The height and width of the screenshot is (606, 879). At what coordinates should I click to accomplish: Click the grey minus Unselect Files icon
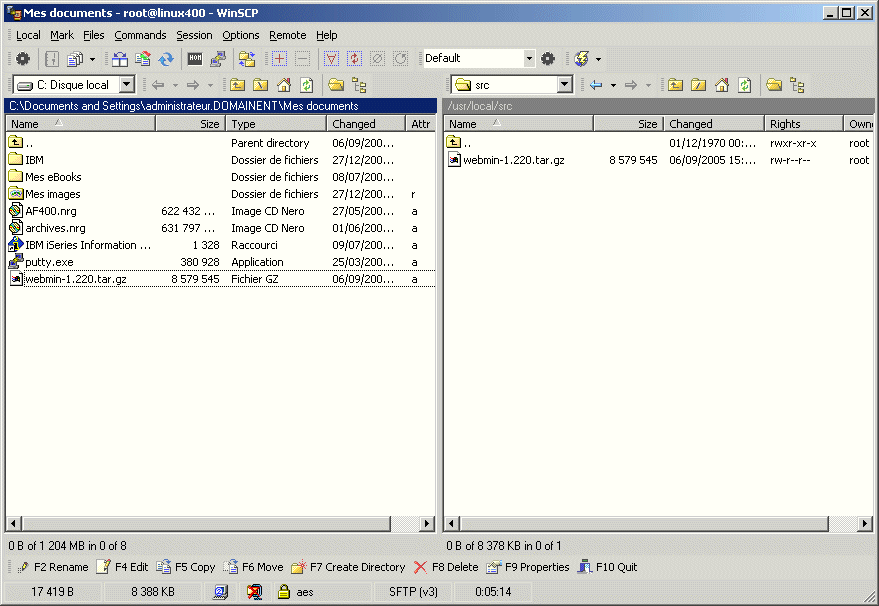point(302,58)
